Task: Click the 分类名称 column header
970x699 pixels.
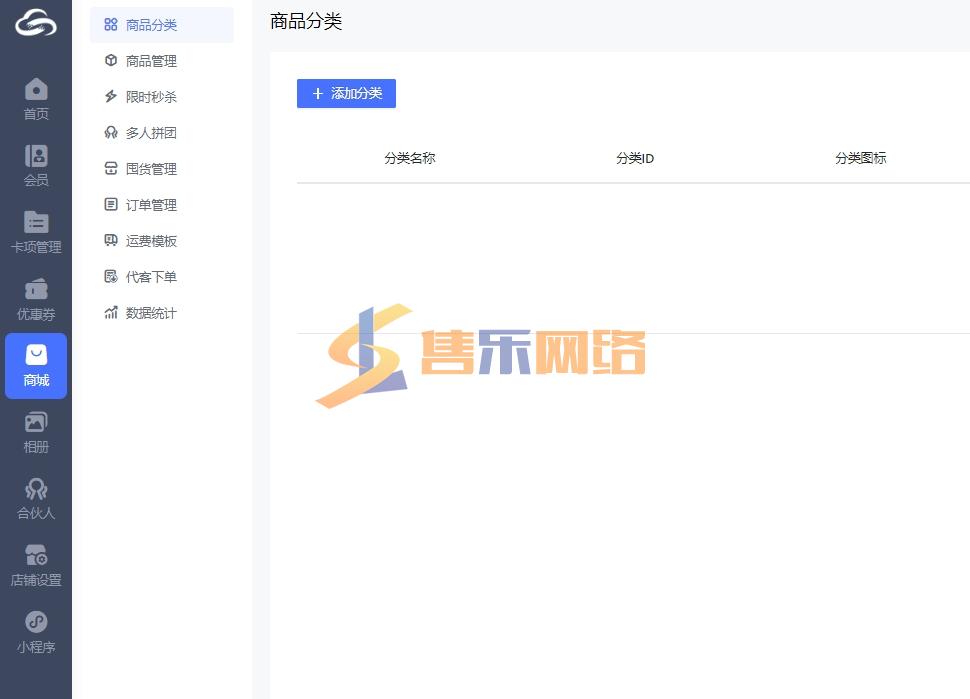Action: tap(410, 158)
